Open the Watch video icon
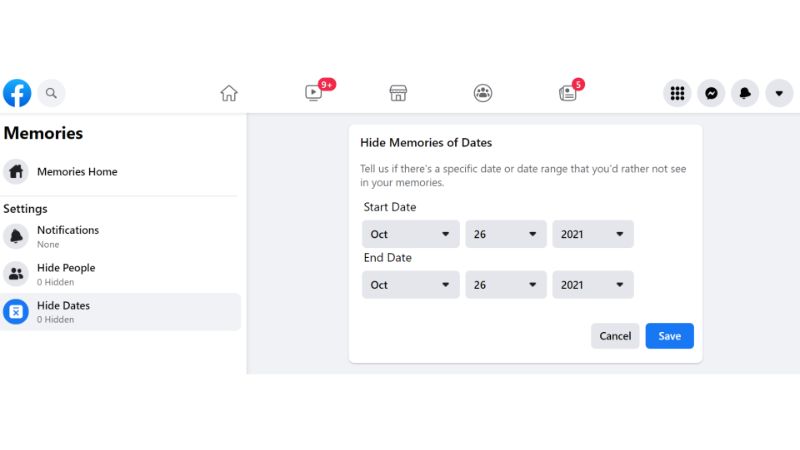Image resolution: width=800 pixels, height=450 pixels. click(x=314, y=93)
